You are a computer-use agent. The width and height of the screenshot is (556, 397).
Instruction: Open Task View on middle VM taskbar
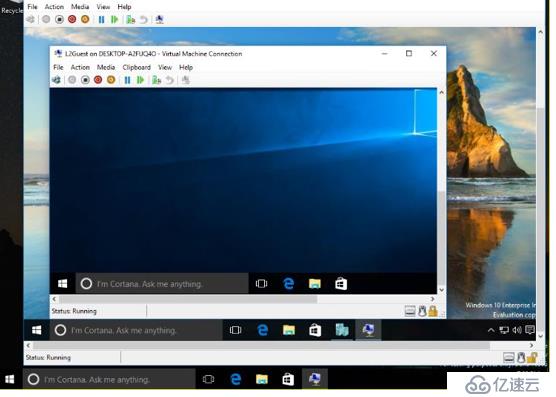click(x=235, y=330)
